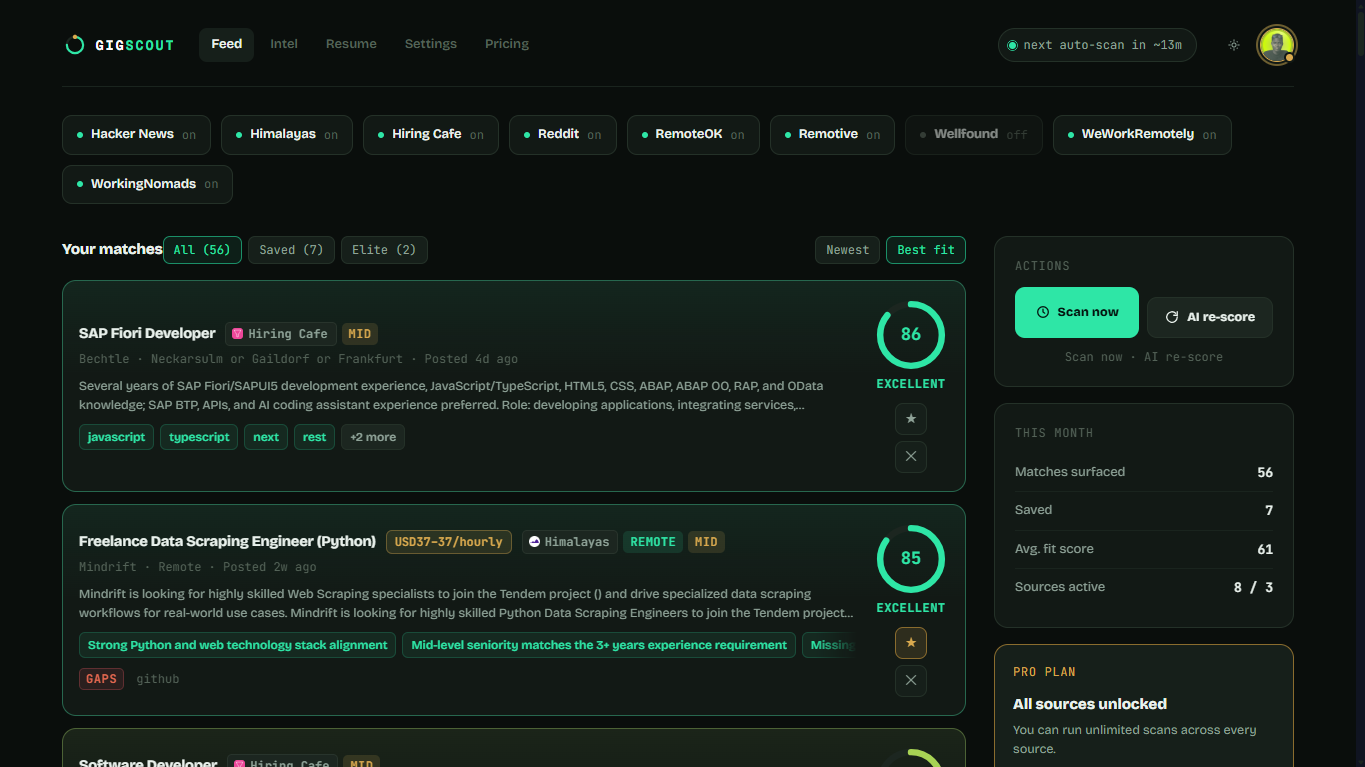Show Saved (7) matches
This screenshot has height=767, width=1365.
[291, 250]
